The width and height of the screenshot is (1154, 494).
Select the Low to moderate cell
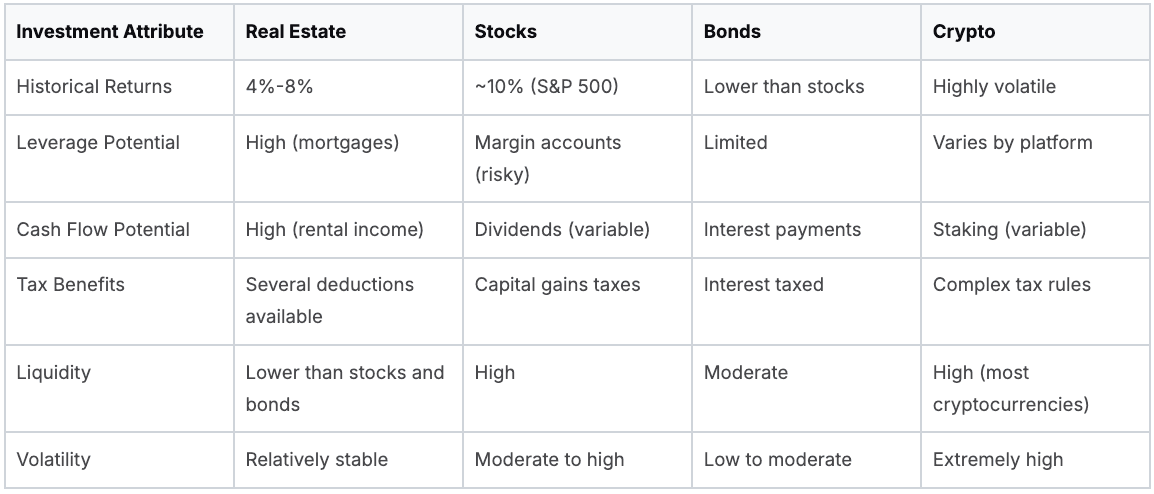(x=778, y=459)
